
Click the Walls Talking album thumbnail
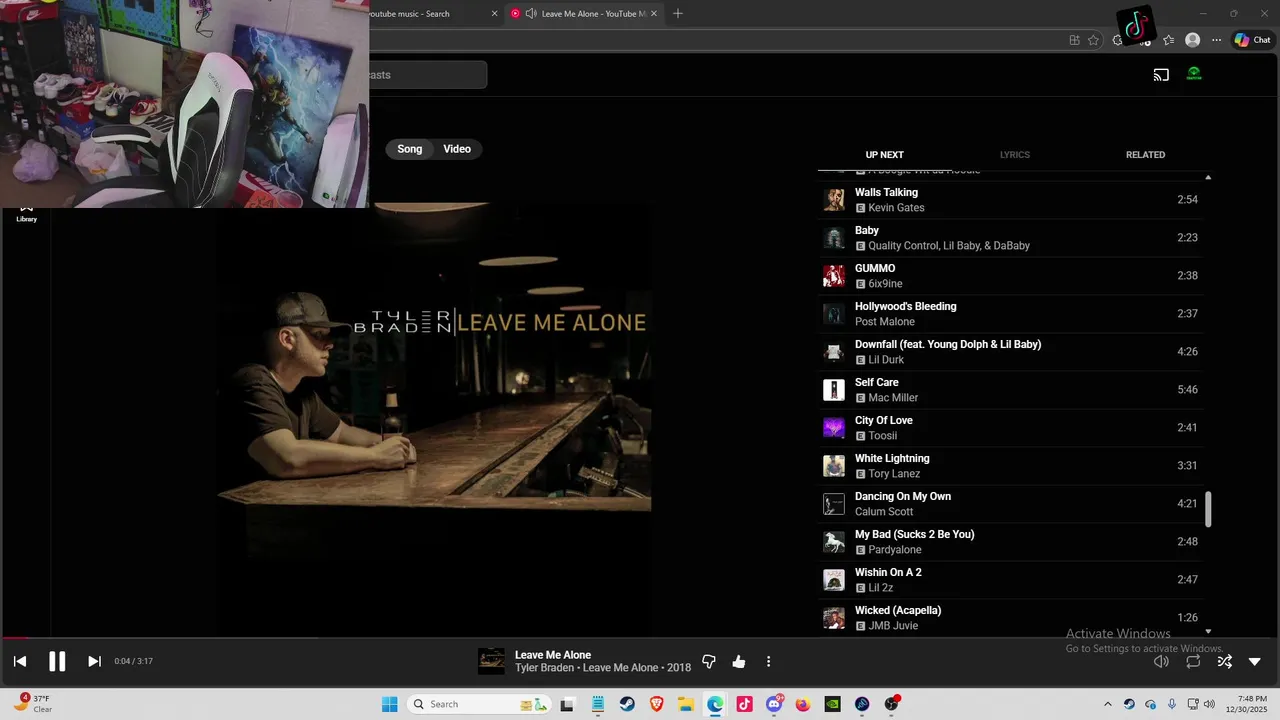(834, 200)
